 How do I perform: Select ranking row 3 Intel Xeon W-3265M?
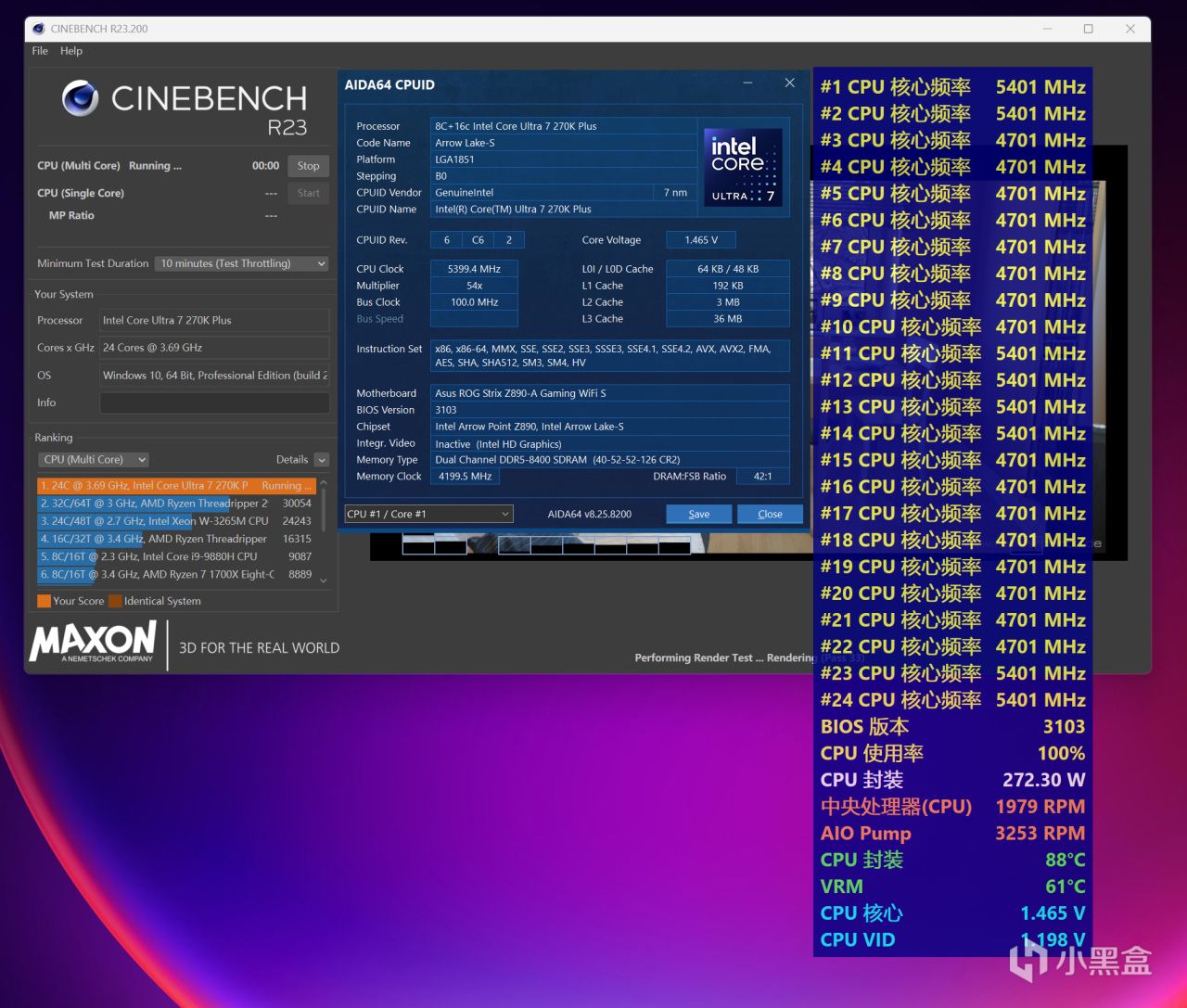(x=176, y=521)
